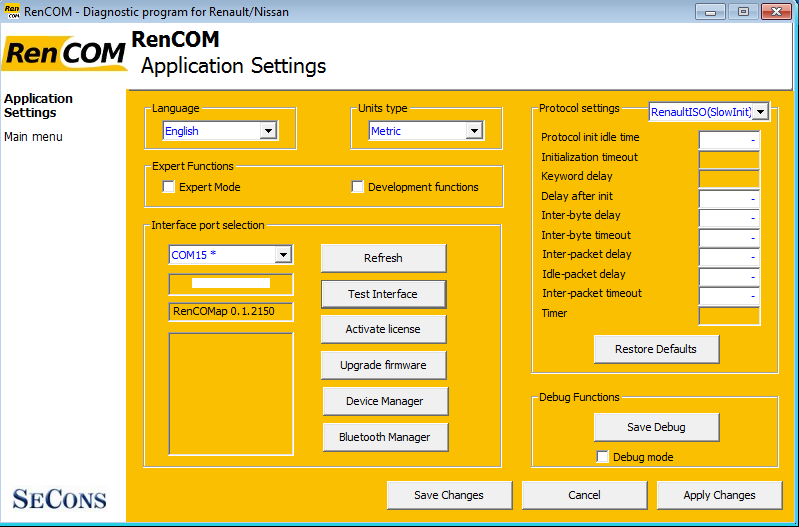Click the Timer field
799x527 pixels.
point(729,315)
